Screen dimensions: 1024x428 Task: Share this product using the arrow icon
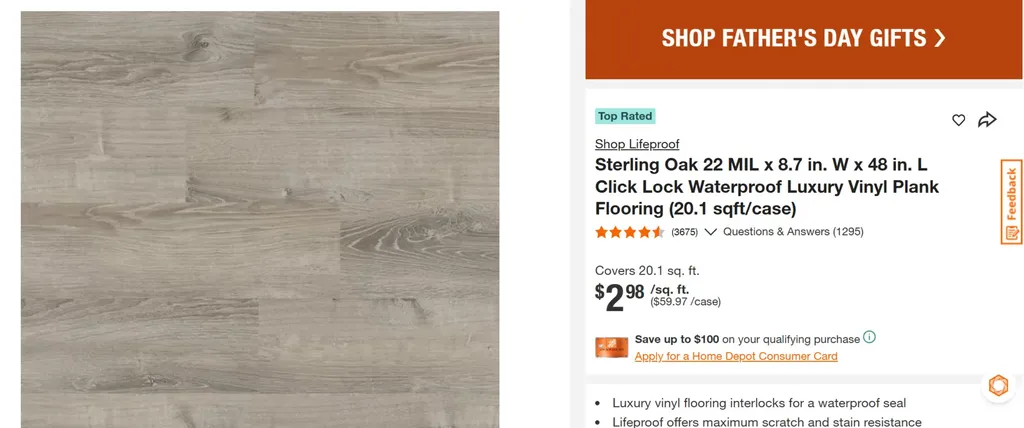point(987,120)
